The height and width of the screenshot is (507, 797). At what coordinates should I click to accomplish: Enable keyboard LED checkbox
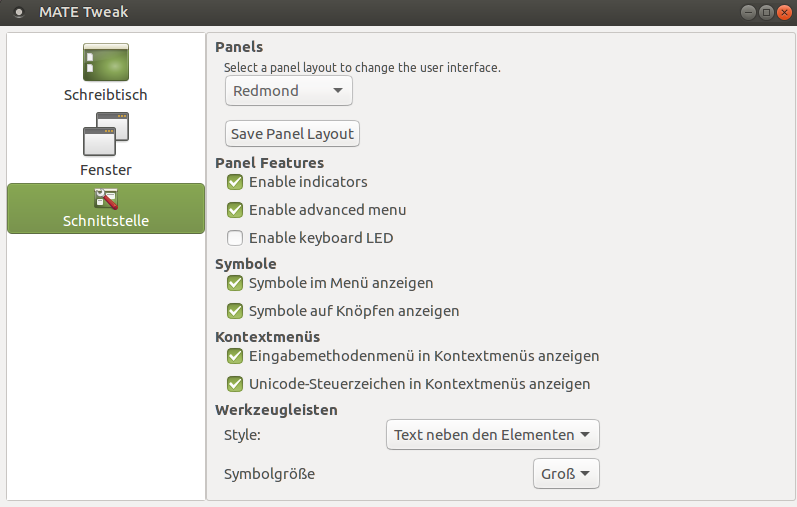click(235, 238)
